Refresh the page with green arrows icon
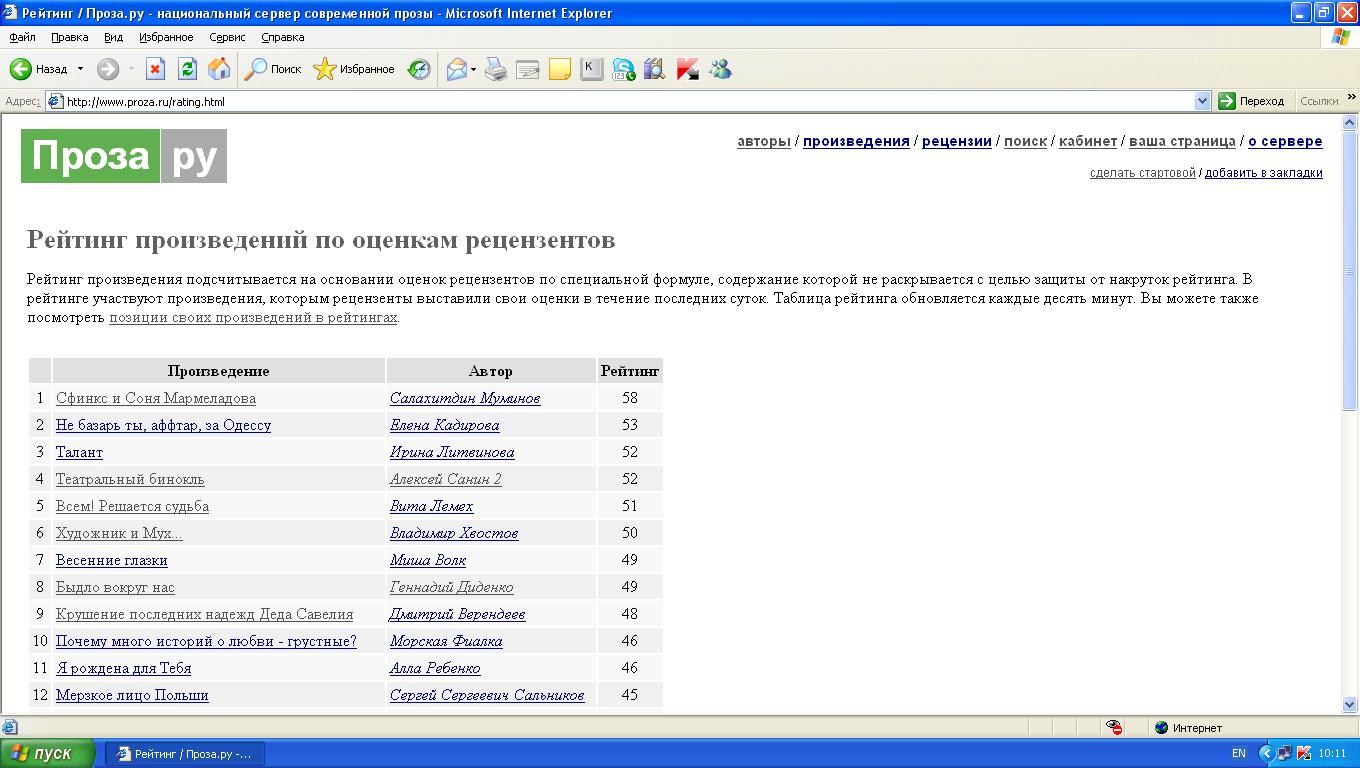Image resolution: width=1360 pixels, height=768 pixels. 187,69
